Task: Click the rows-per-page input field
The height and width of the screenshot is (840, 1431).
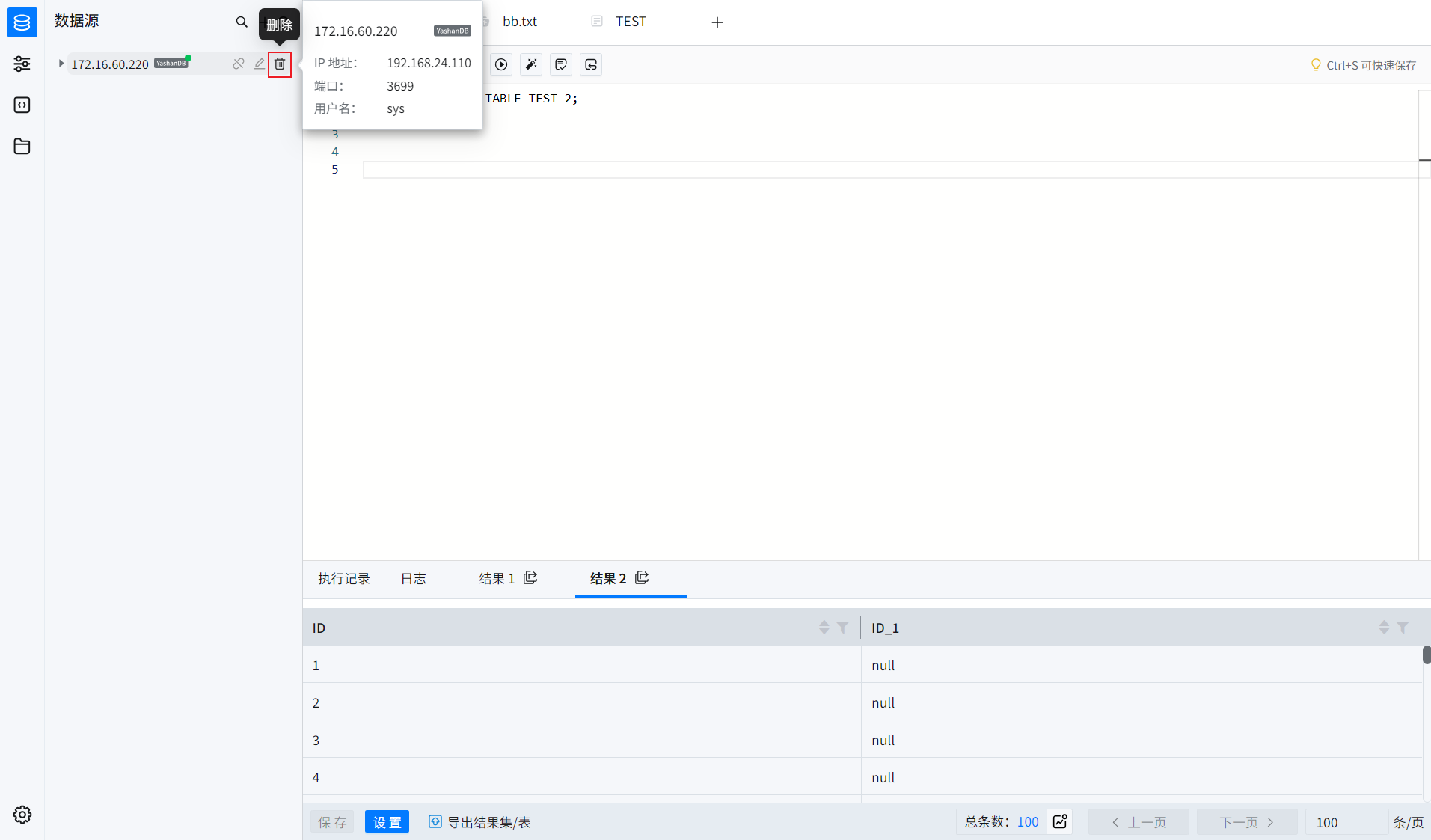Action: click(1346, 822)
